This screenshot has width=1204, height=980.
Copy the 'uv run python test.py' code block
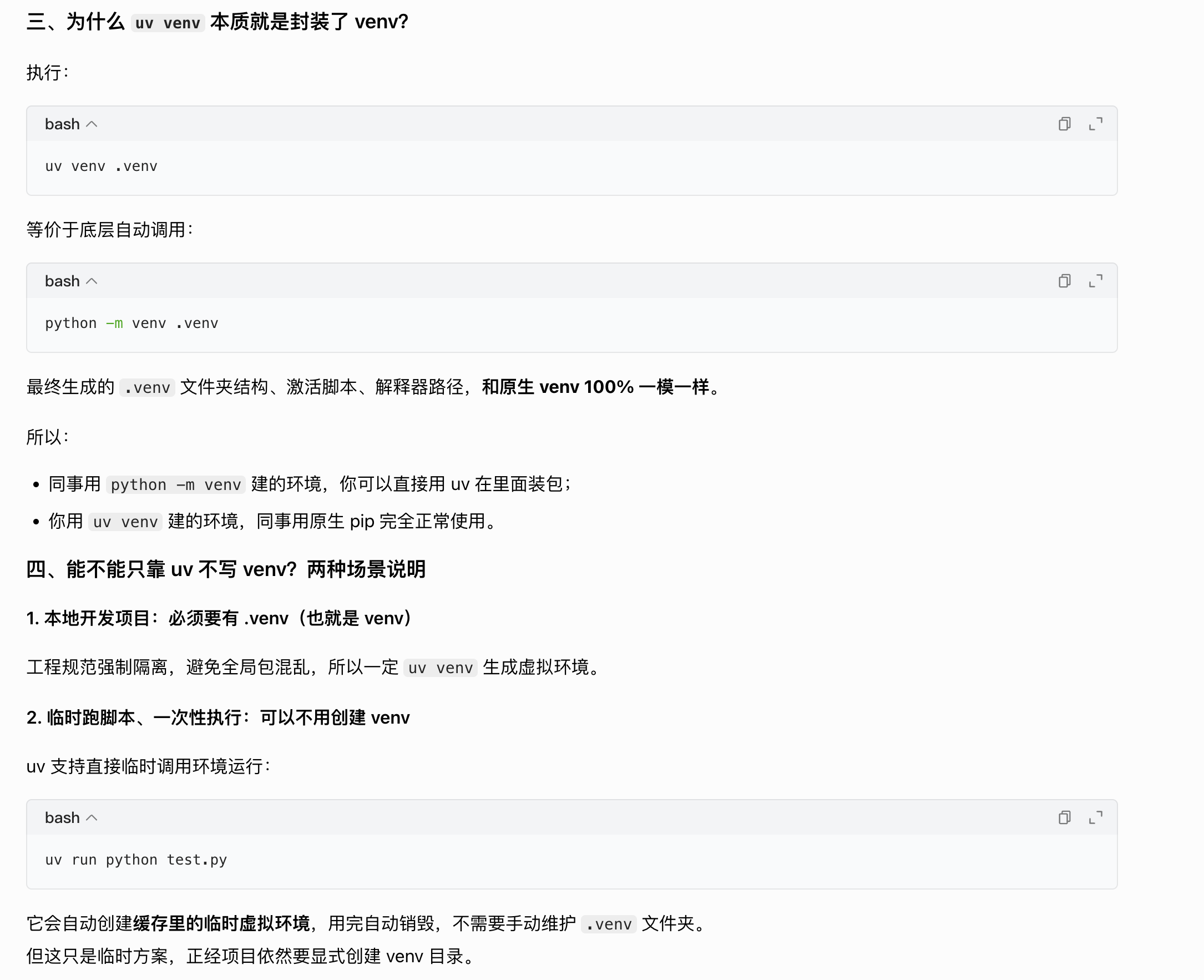click(x=1064, y=817)
